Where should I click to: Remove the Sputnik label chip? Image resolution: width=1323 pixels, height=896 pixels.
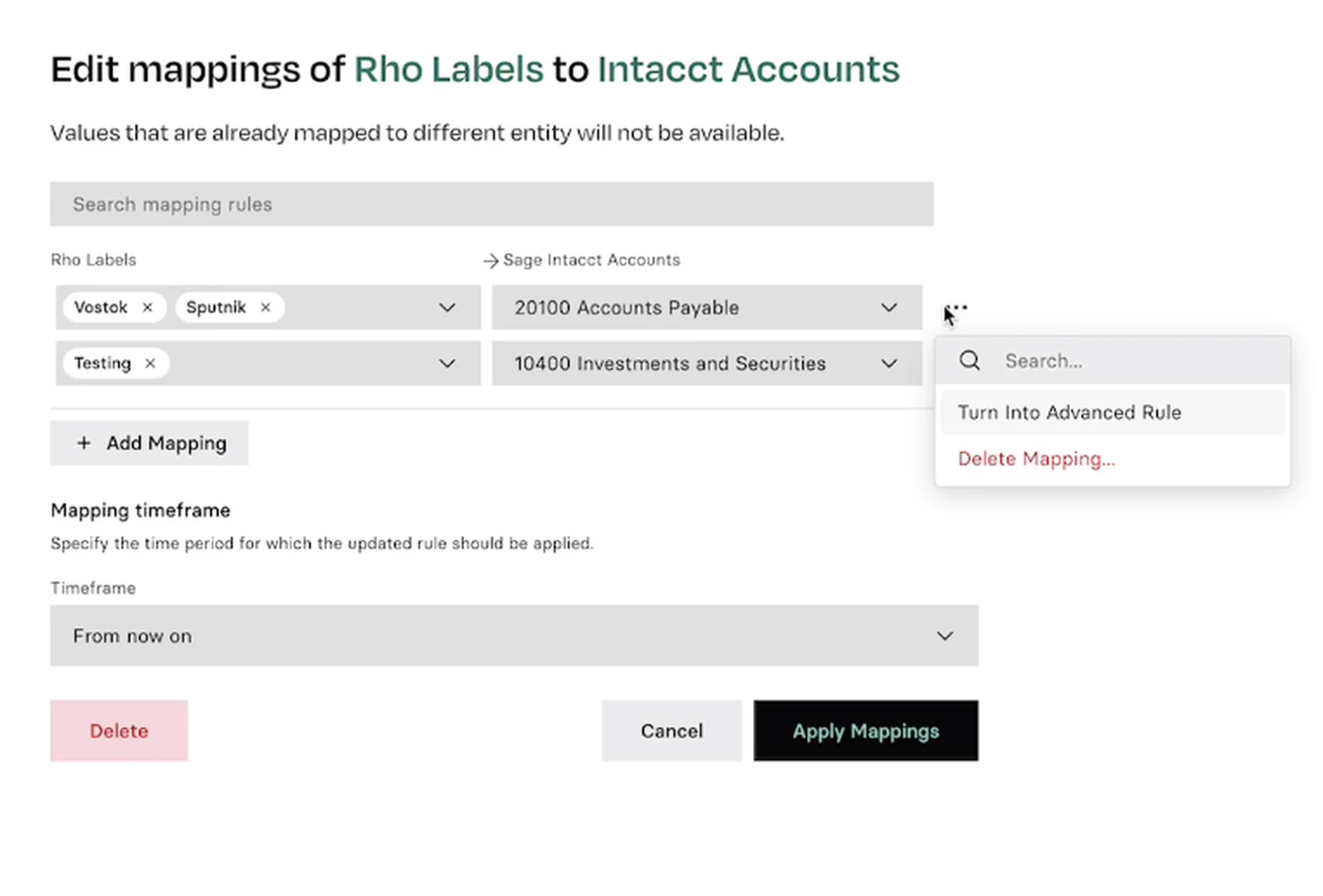click(x=266, y=307)
